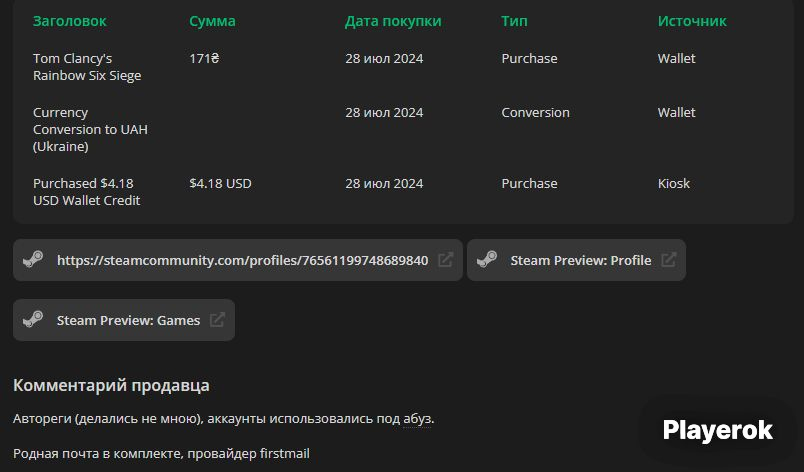Open Steam Preview: Games link
The width and height of the screenshot is (804, 472).
tap(128, 320)
